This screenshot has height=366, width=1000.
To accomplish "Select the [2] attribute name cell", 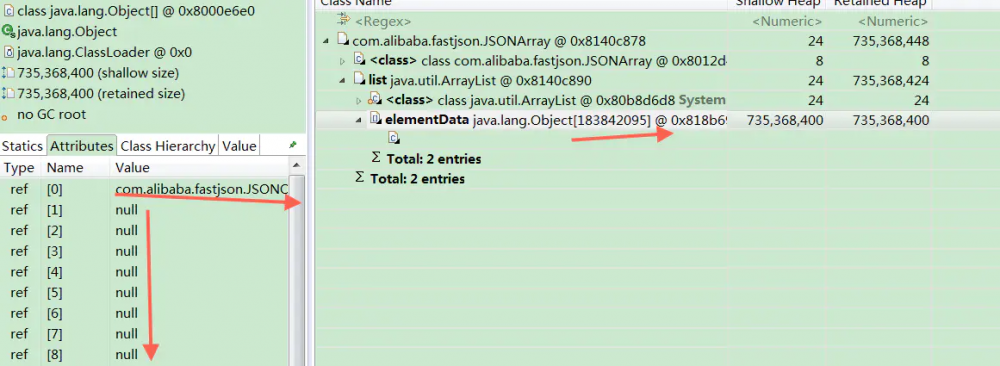I will tap(55, 230).
